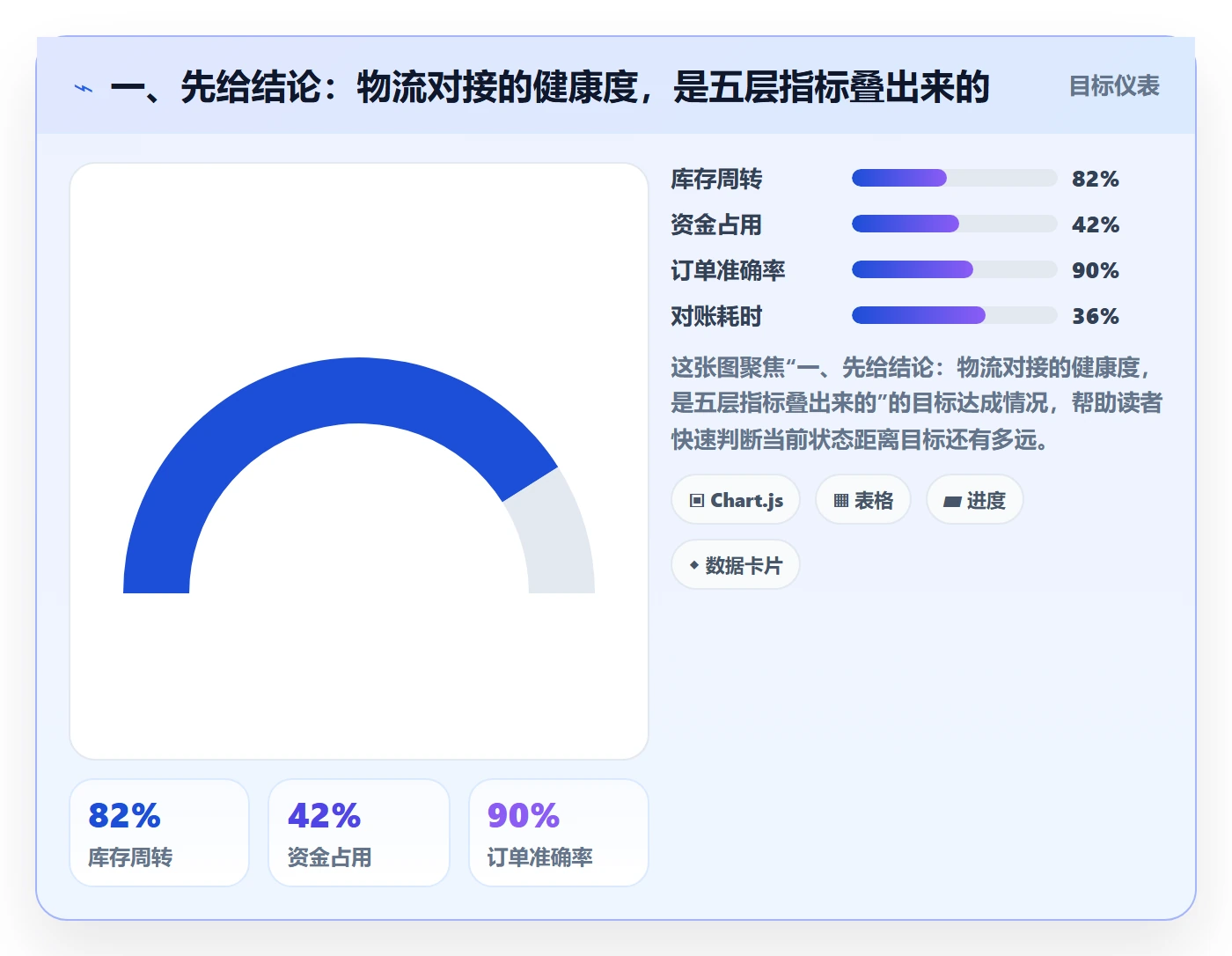Click the bar icon in 进度 tag
The height and width of the screenshot is (956, 1232).
coord(952,502)
